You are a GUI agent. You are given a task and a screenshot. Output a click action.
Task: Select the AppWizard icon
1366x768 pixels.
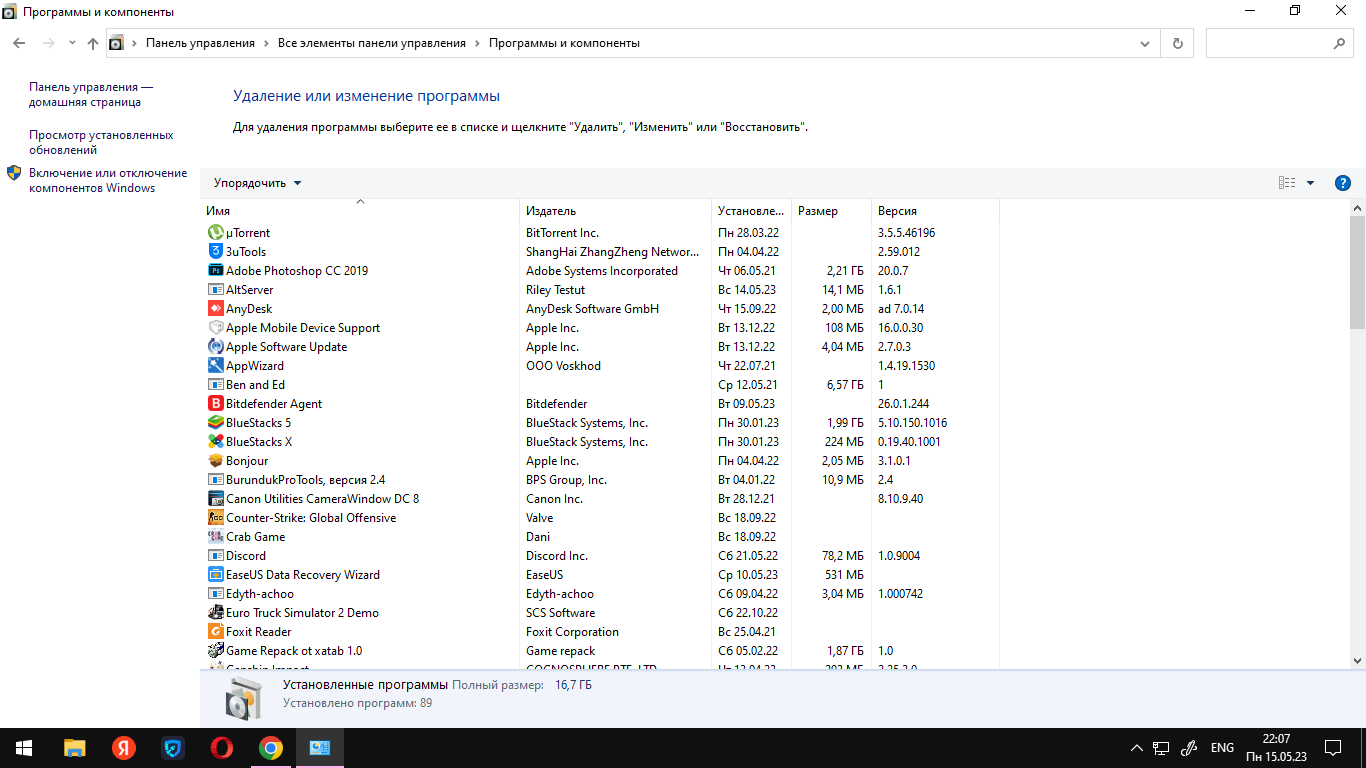pos(216,366)
